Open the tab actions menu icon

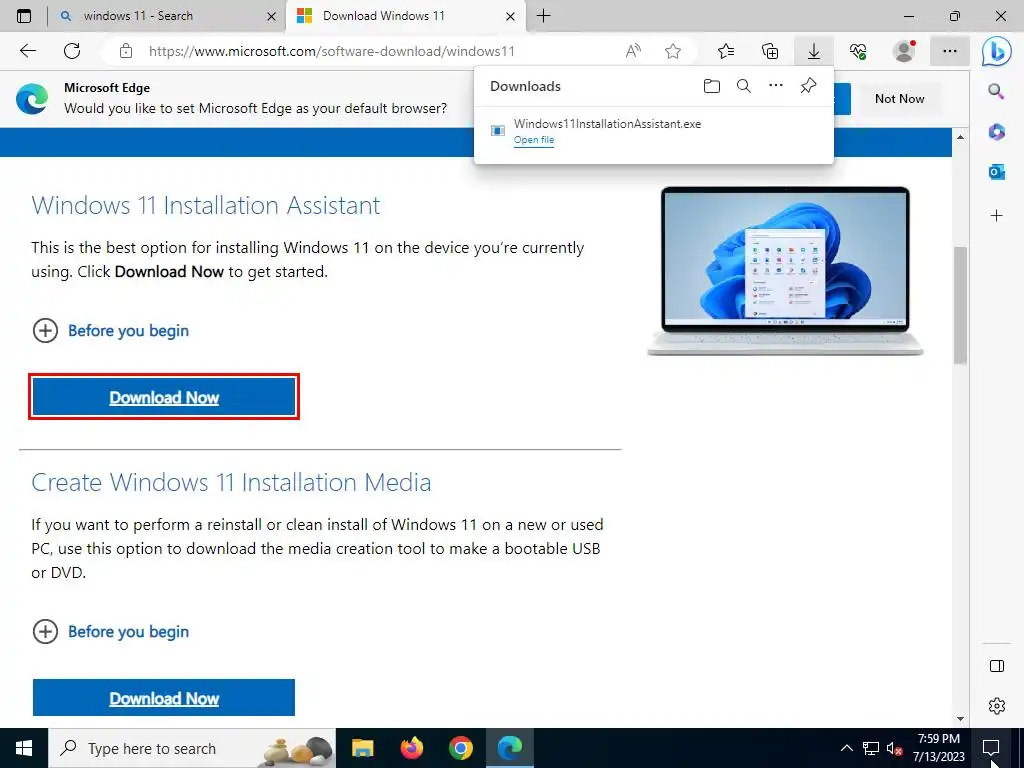24,16
